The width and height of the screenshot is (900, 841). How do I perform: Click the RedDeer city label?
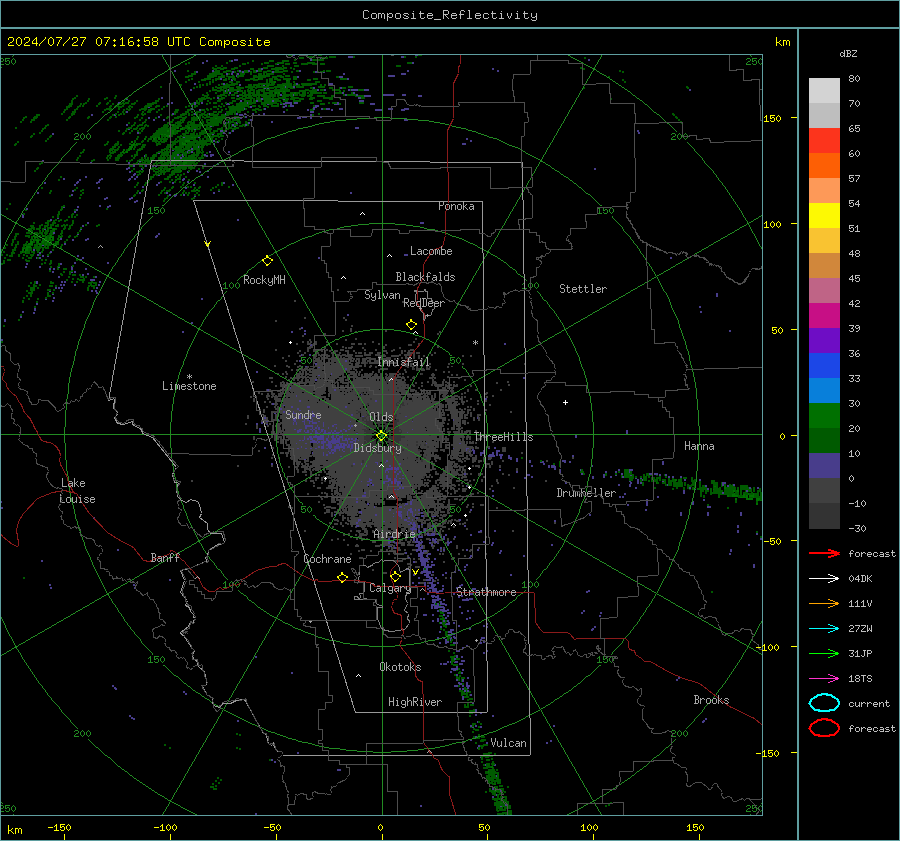[424, 303]
